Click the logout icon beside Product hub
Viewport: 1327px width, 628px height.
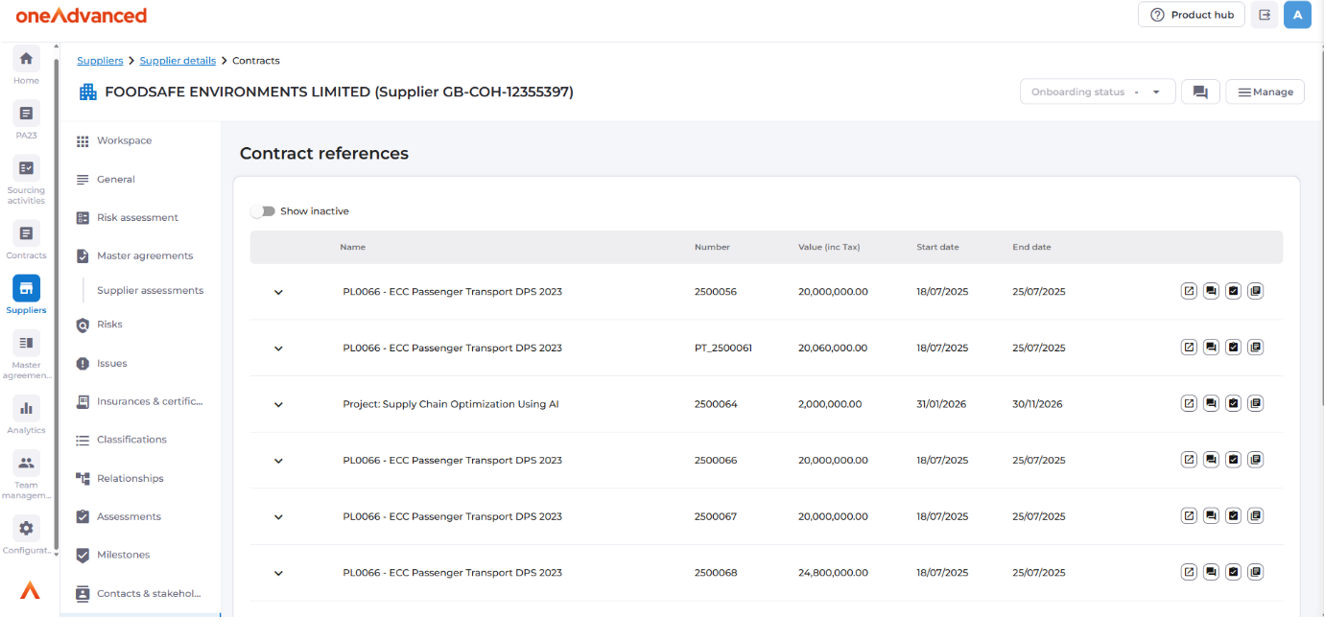coord(1265,15)
